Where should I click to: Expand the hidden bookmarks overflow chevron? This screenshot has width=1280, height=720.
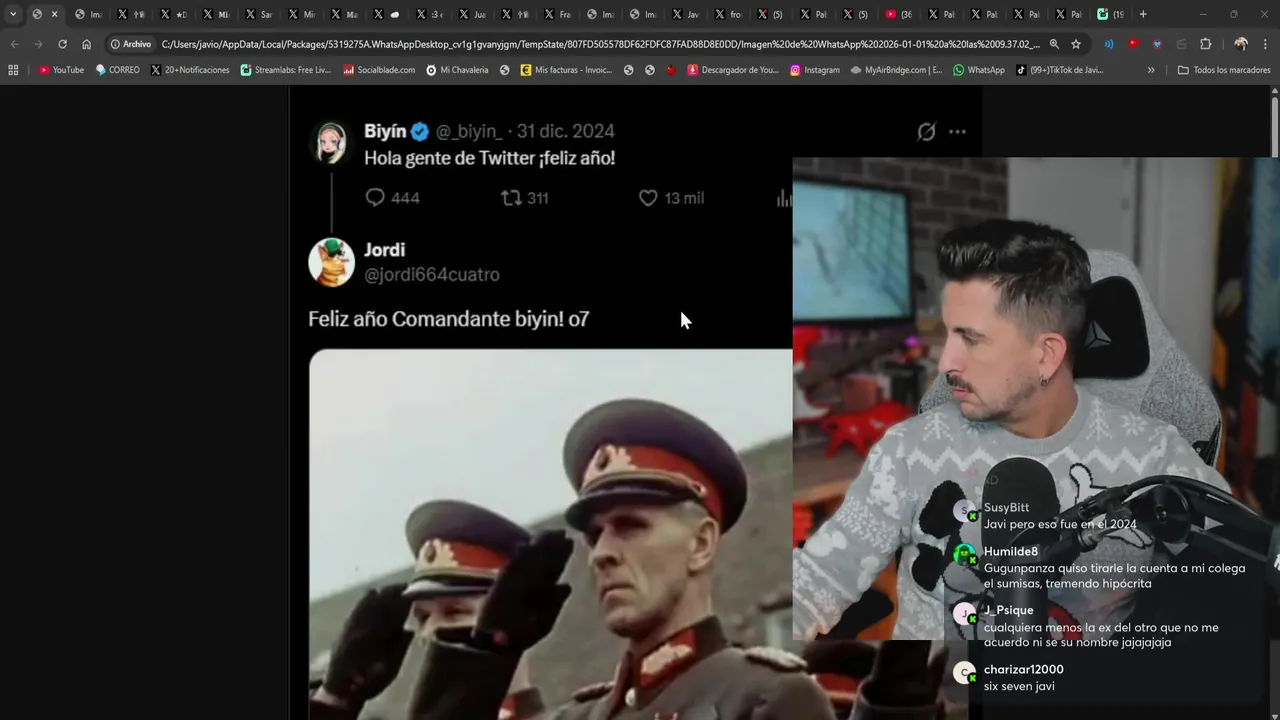coord(1151,70)
